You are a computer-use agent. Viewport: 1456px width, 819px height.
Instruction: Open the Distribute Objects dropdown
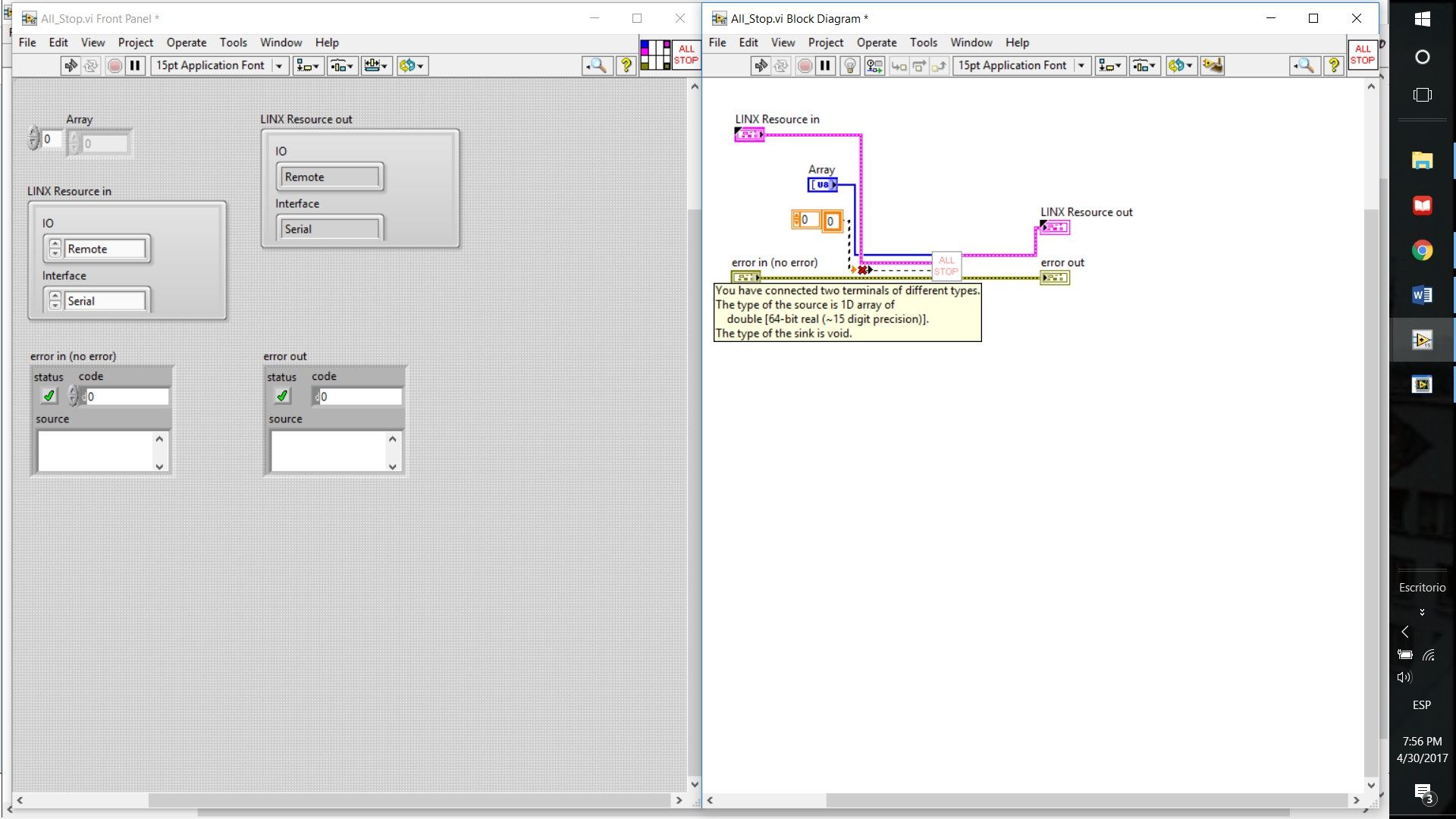pos(1144,66)
